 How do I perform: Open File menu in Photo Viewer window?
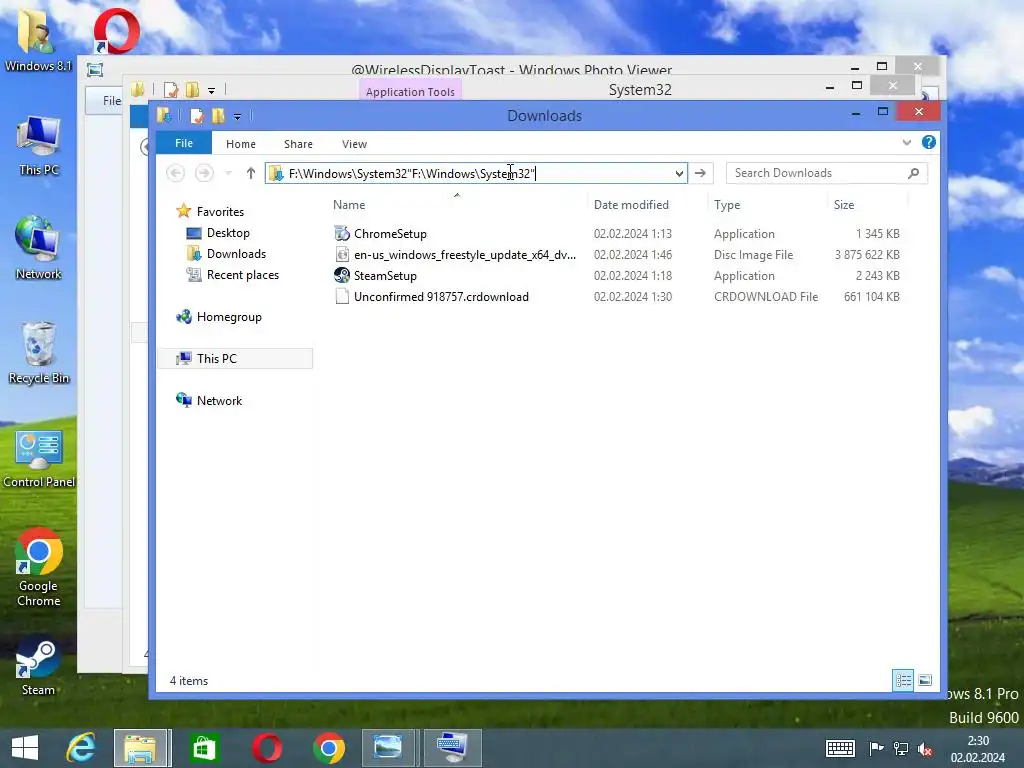tap(111, 101)
